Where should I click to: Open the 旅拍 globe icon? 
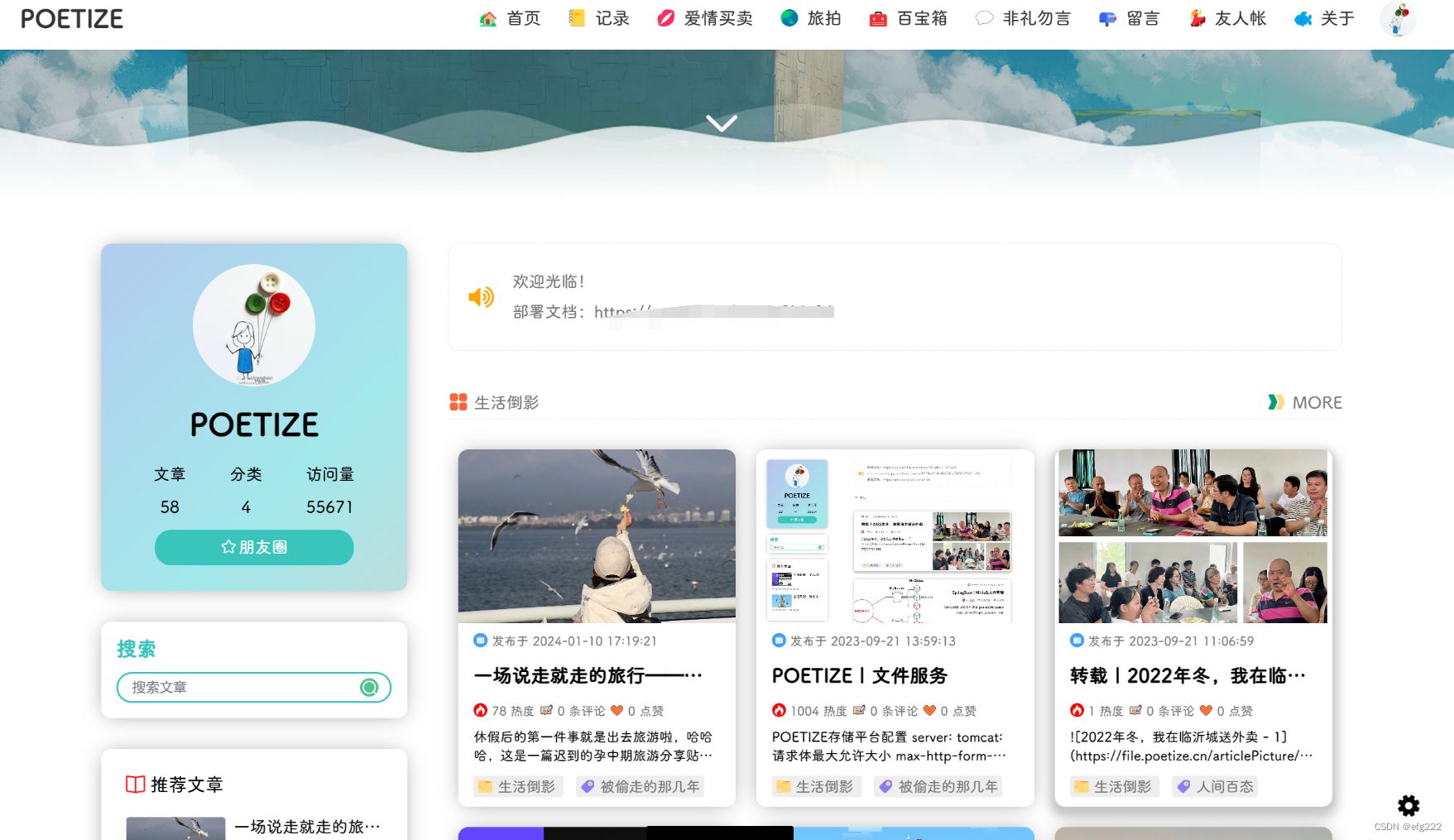click(x=789, y=17)
